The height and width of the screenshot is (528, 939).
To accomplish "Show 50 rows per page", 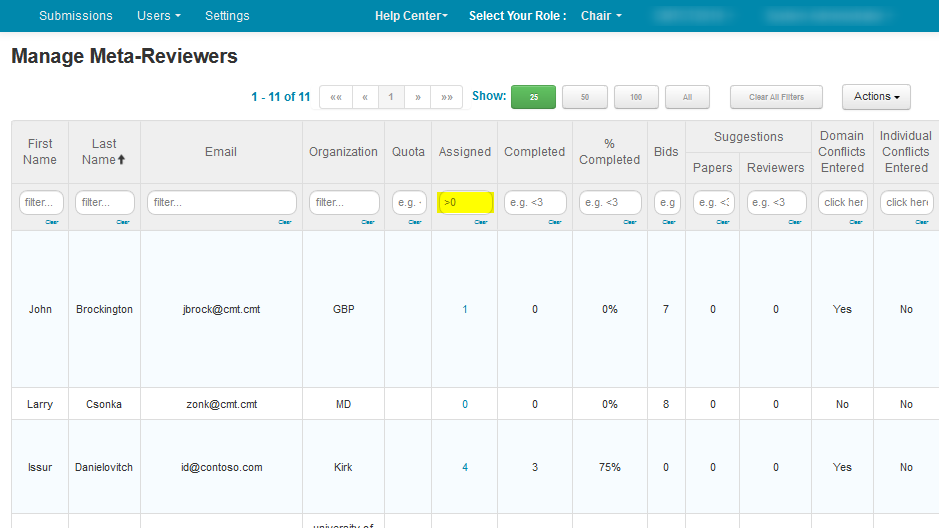I will pyautogui.click(x=585, y=97).
